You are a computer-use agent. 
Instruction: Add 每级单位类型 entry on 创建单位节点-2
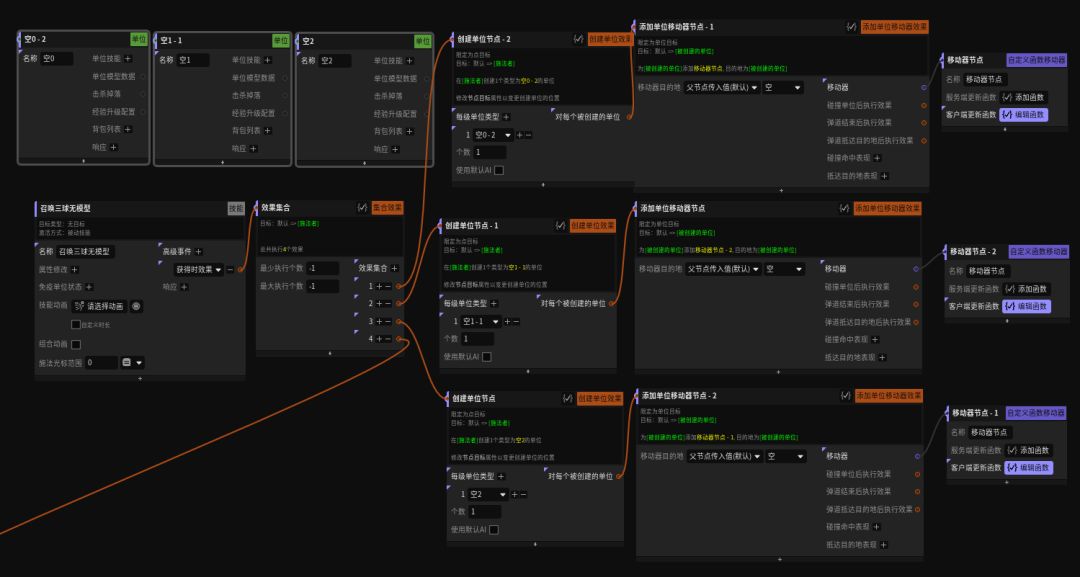click(506, 117)
